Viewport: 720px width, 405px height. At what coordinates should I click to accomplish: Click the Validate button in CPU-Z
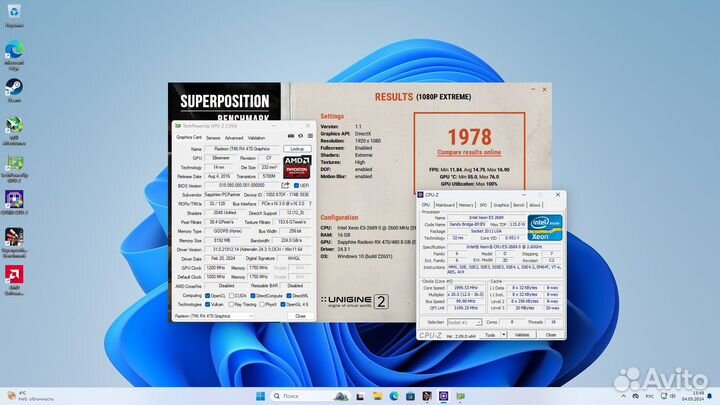522,335
